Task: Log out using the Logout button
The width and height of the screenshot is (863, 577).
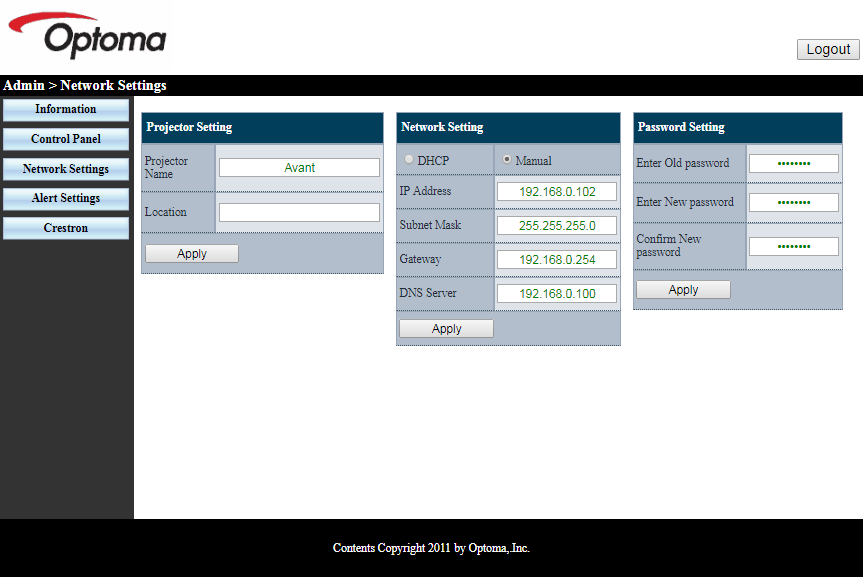Action: tap(828, 49)
